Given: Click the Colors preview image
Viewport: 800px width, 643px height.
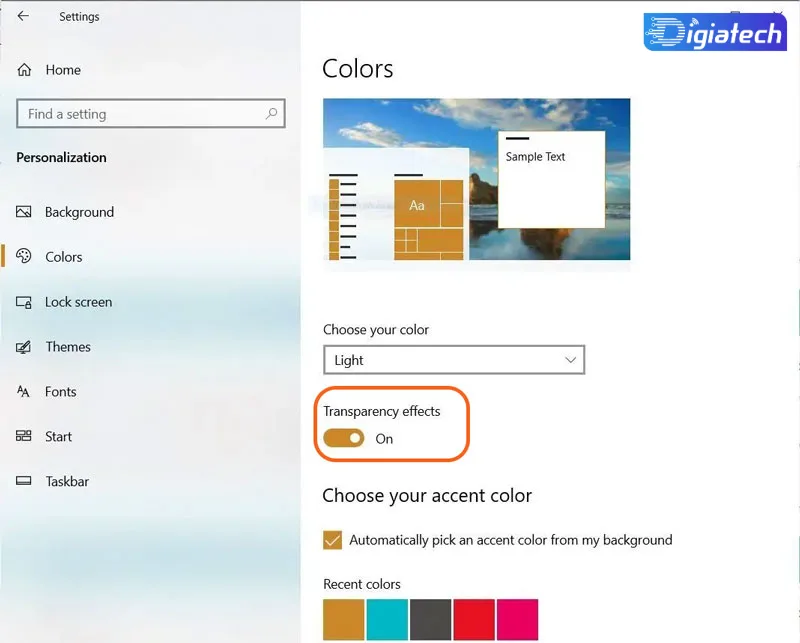Looking at the screenshot, I should click(x=477, y=179).
